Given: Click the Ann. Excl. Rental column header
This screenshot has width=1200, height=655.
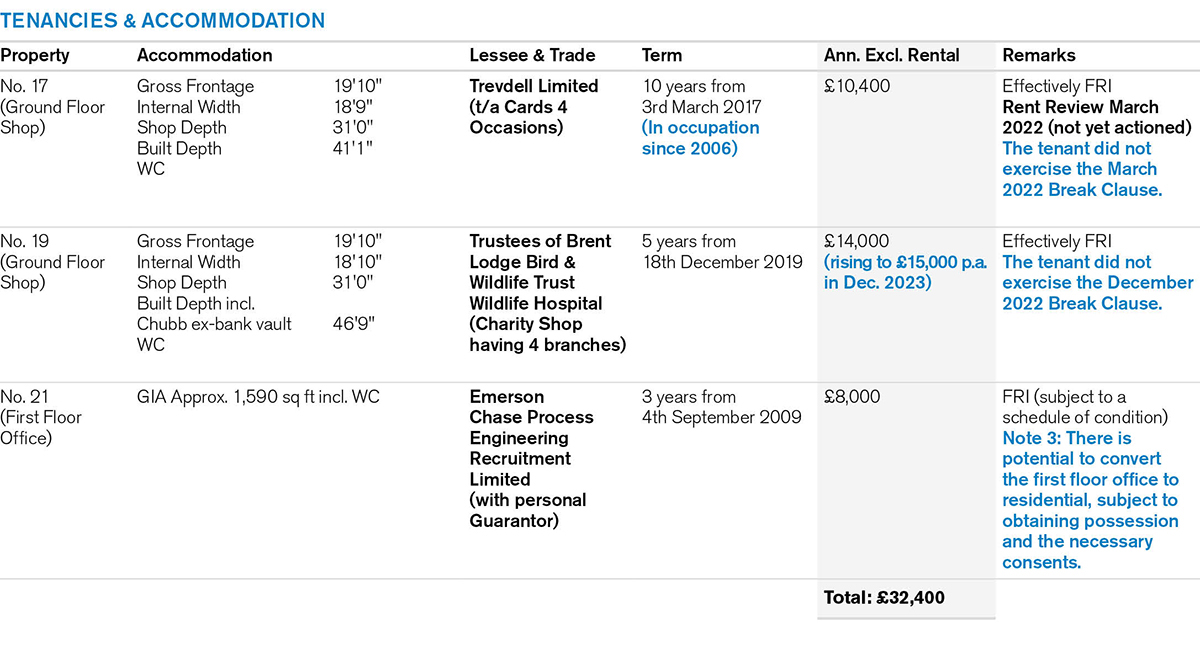Looking at the screenshot, I should tap(892, 56).
